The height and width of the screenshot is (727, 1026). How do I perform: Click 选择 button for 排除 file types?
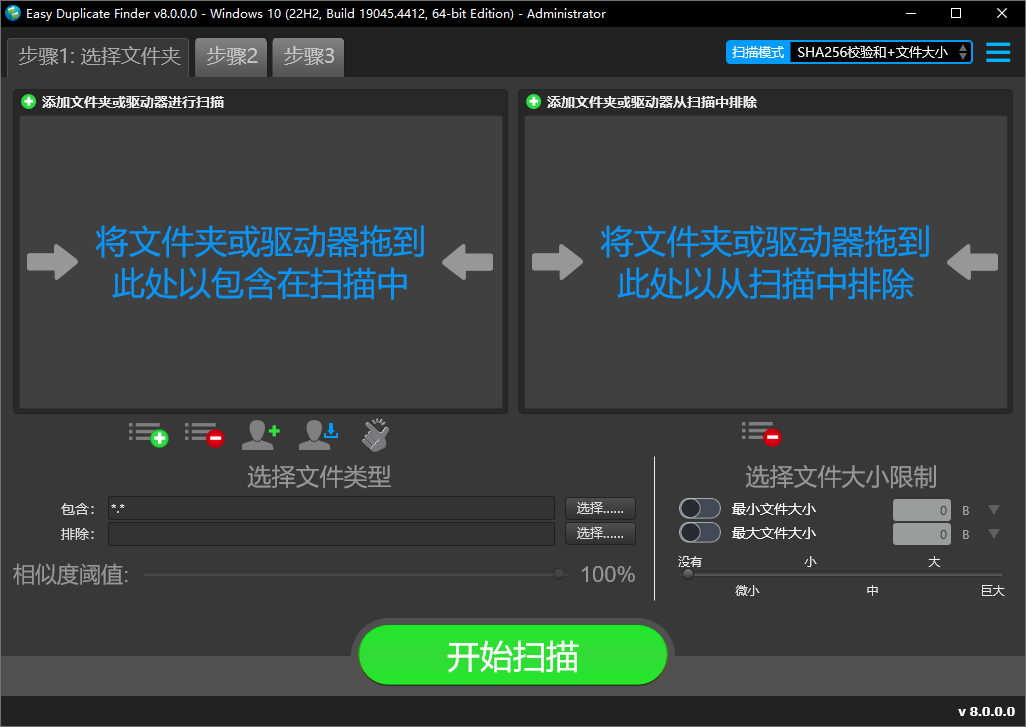pos(600,533)
